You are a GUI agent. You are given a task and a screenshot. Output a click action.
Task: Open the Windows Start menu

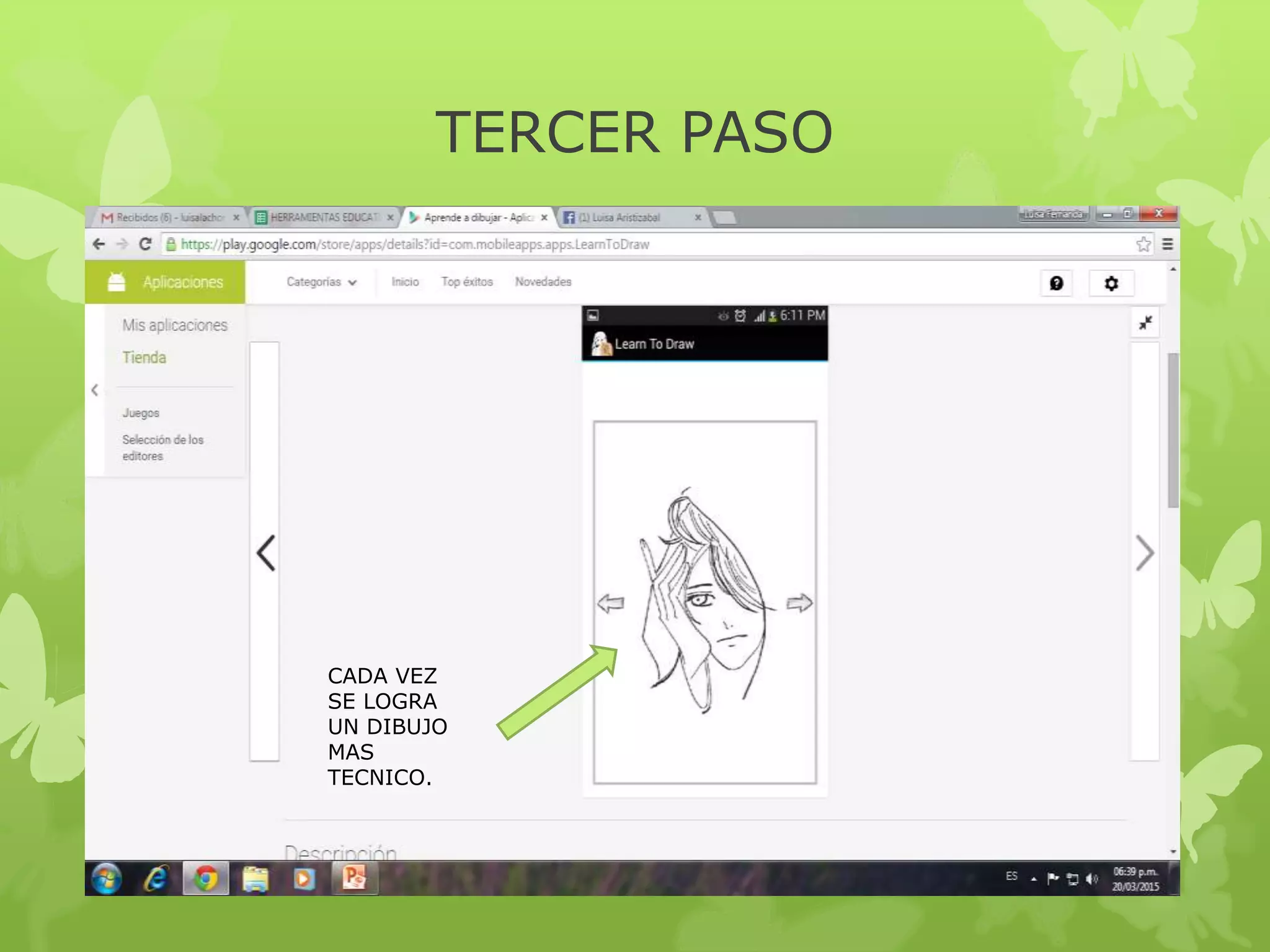(x=107, y=878)
